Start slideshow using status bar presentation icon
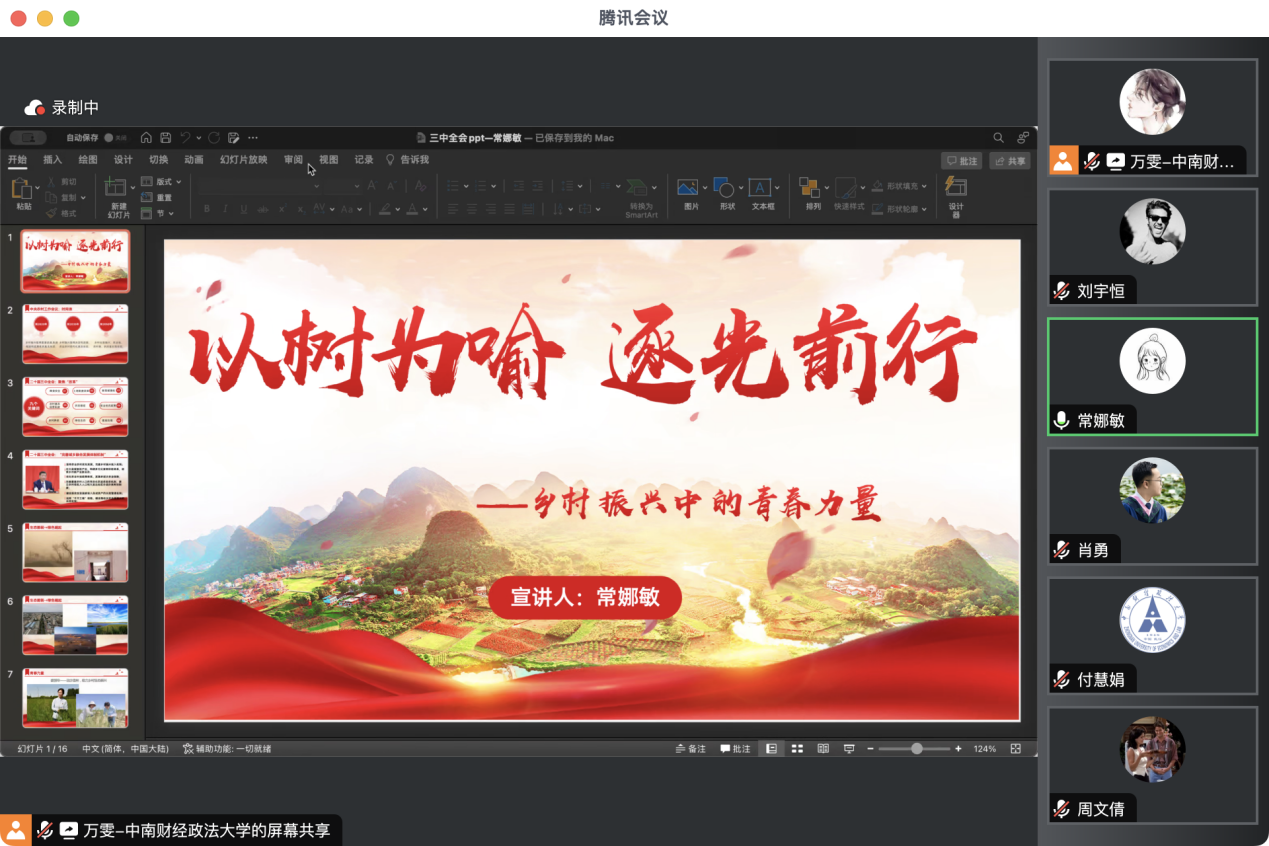This screenshot has width=1269, height=846. (x=849, y=748)
